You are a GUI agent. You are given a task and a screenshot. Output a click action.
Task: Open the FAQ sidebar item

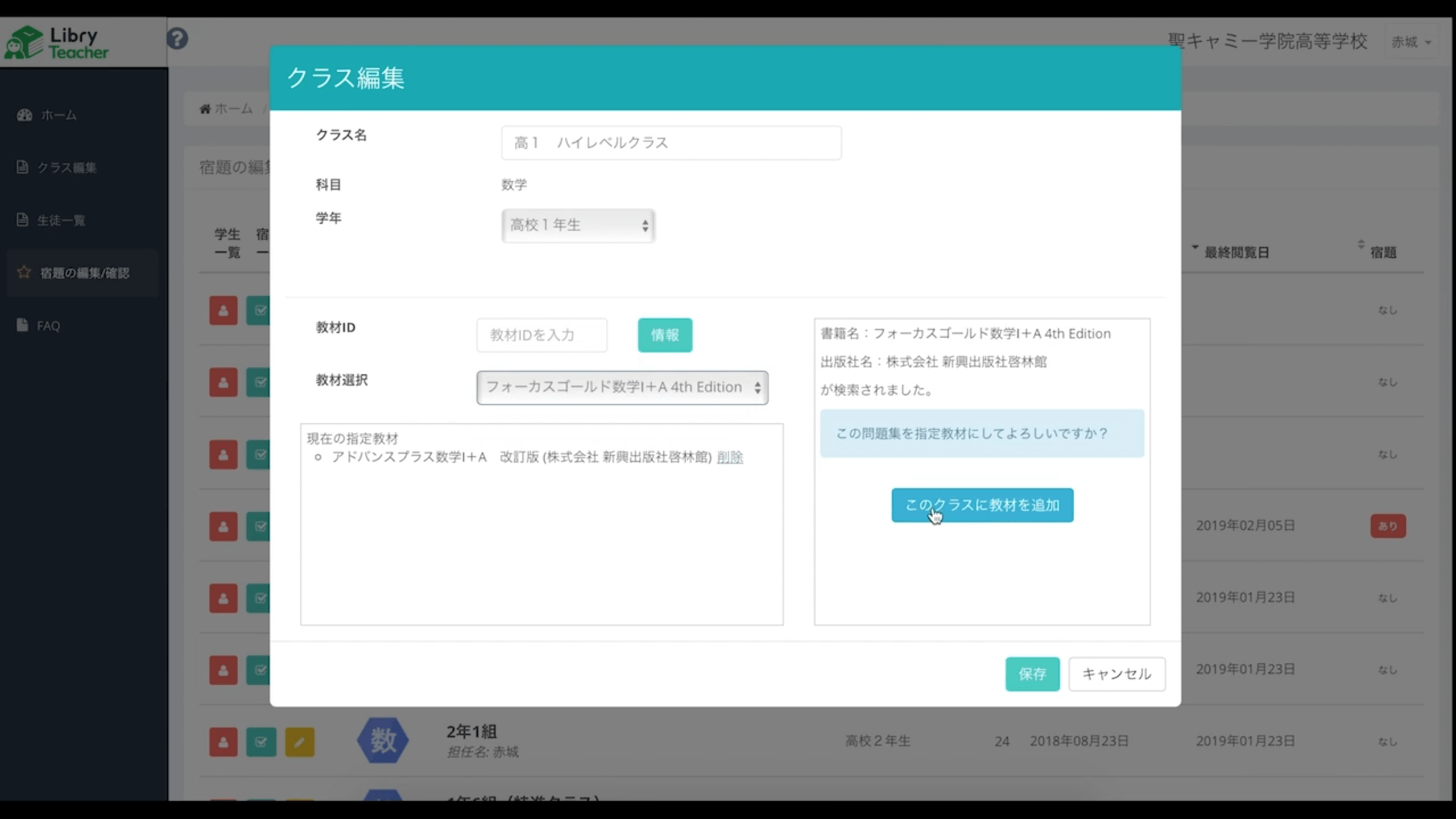coord(48,326)
